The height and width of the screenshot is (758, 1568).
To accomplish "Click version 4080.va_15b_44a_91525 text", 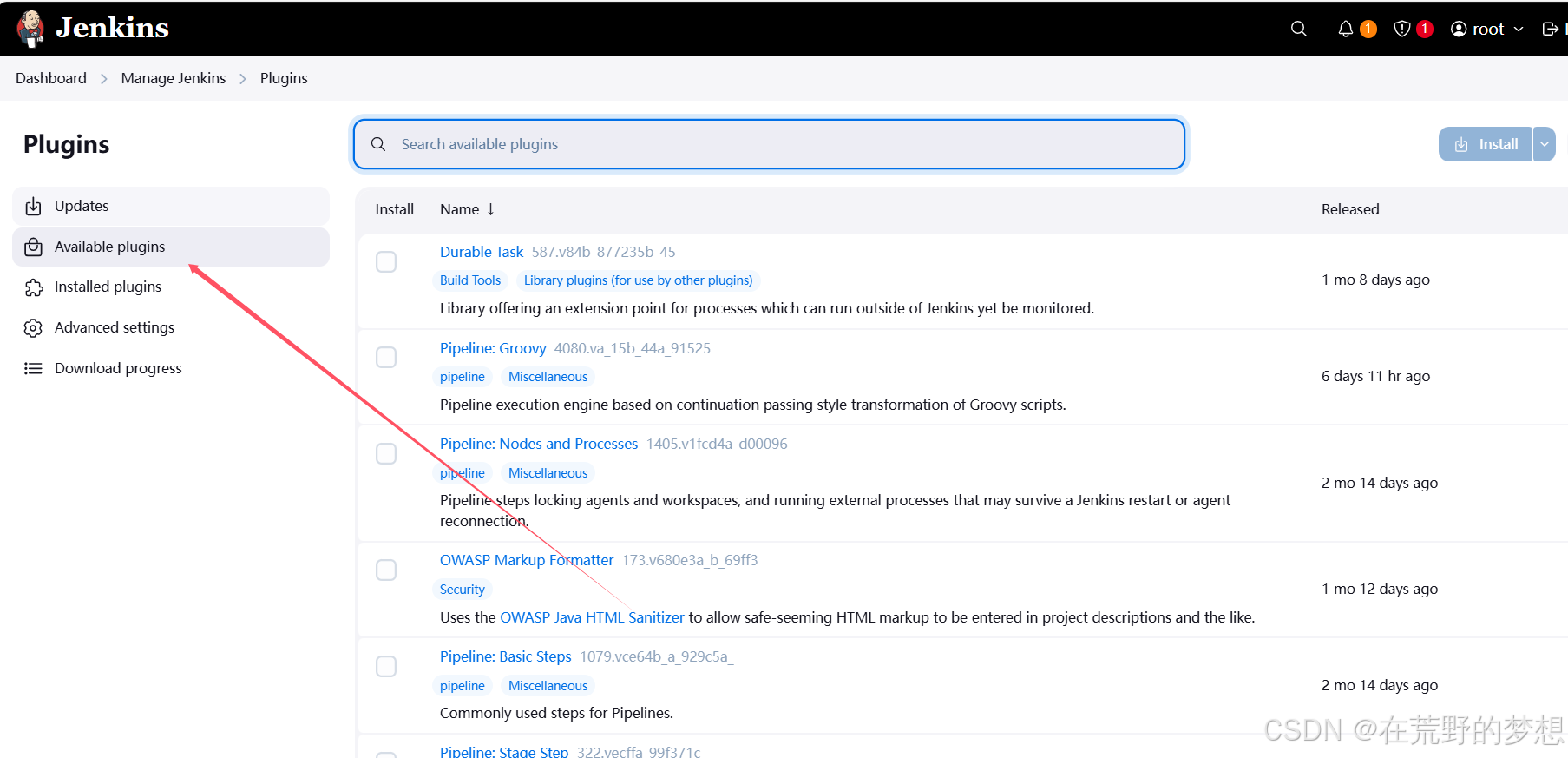I will point(633,348).
